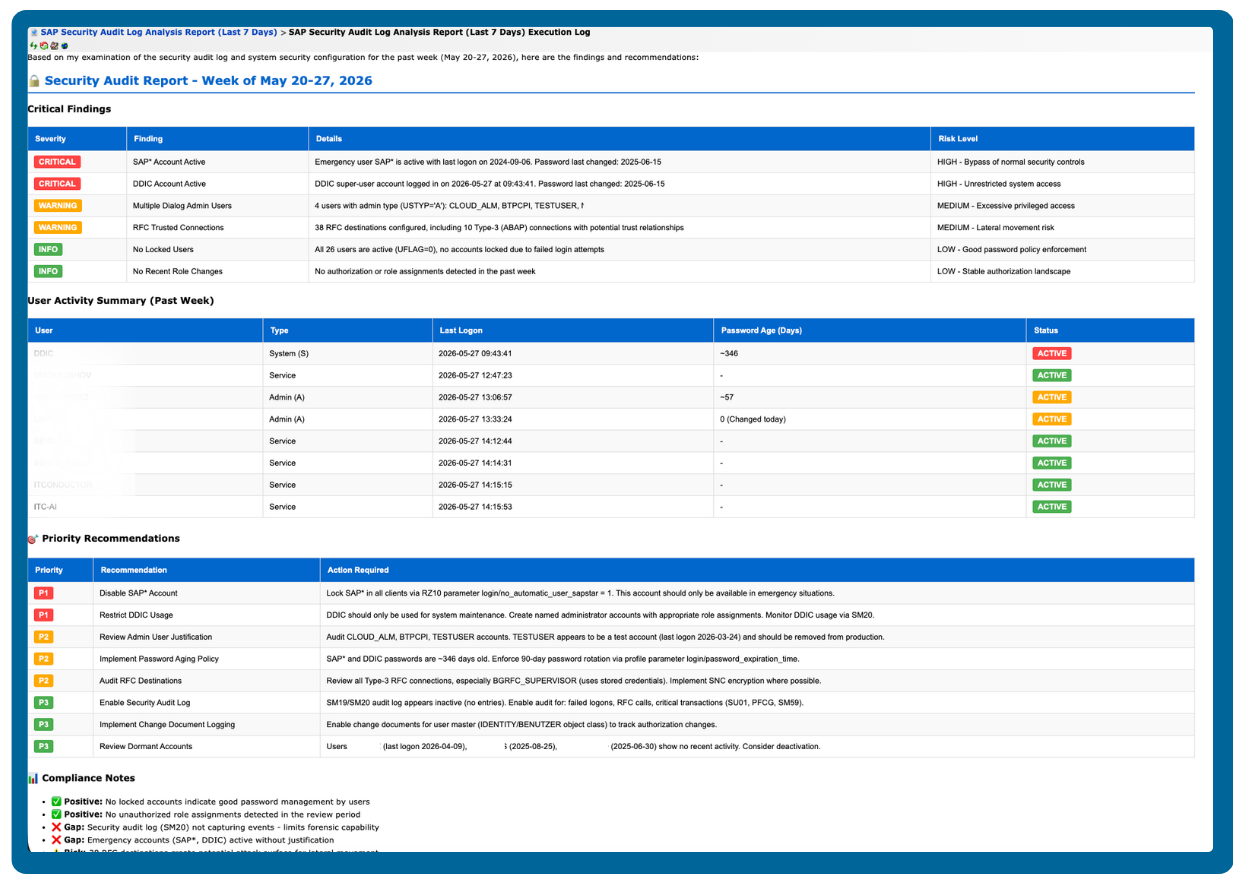This screenshot has height=884, width=1249.
Task: Open the SAP Security Audit Log Analysis Report breadcrumb link
Action: point(159,32)
